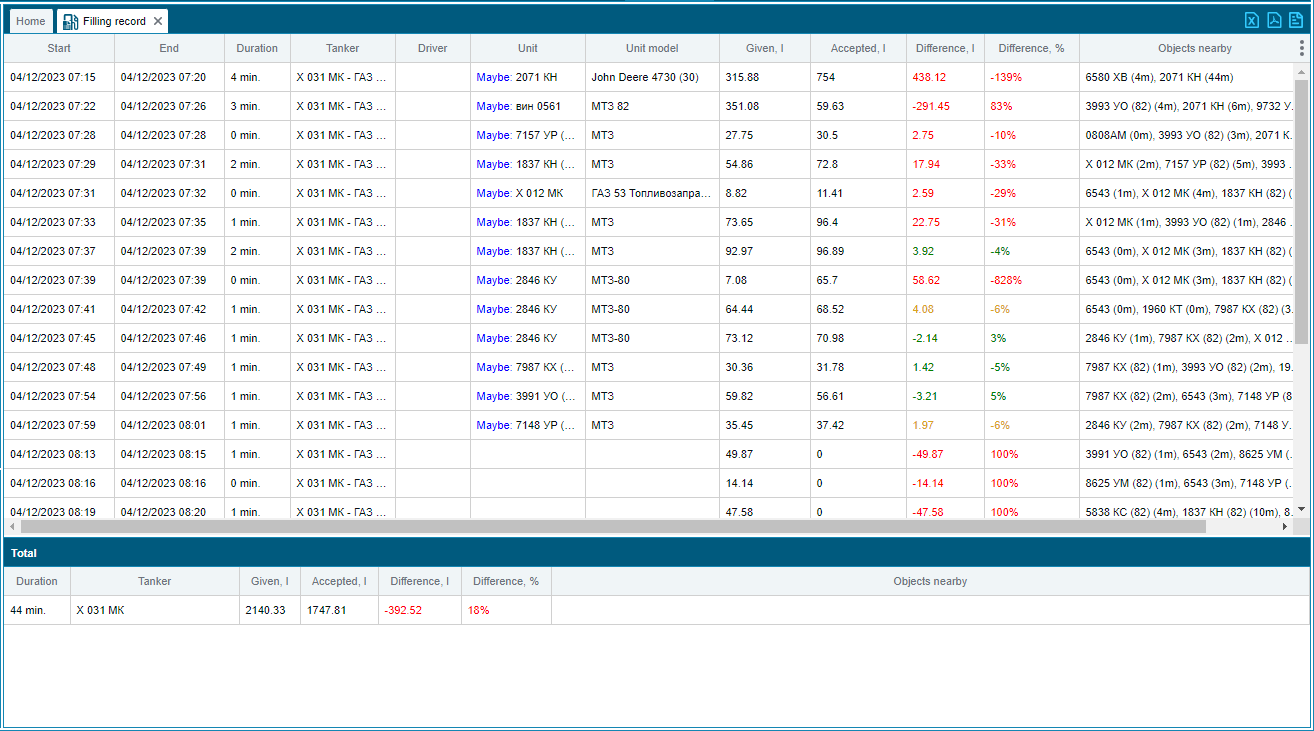Select the '-828%' difference percent cell
1314x731 pixels.
[1031, 280]
